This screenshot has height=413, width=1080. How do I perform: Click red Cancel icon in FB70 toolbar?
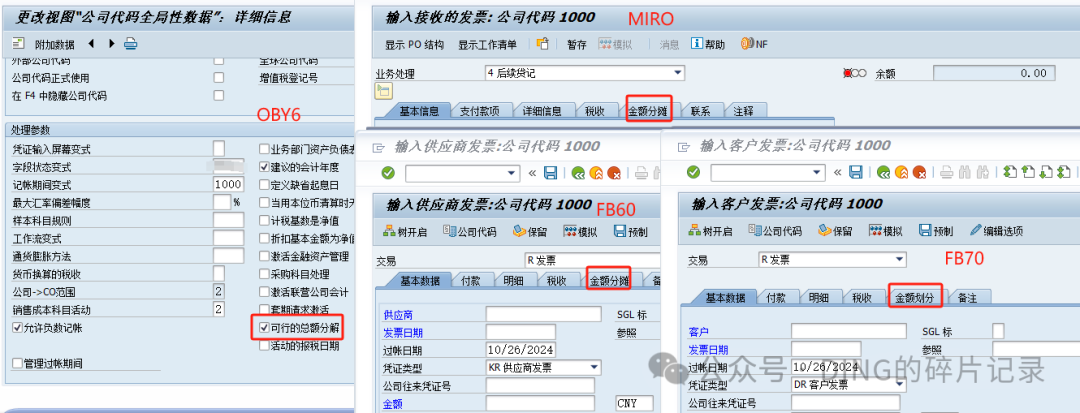[x=919, y=172]
